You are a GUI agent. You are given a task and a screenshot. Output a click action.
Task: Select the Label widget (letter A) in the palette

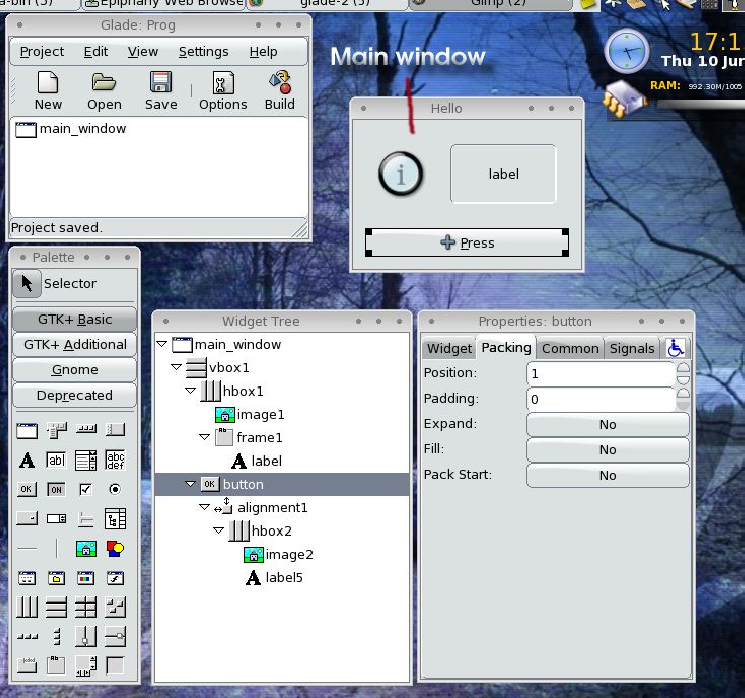pos(27,460)
